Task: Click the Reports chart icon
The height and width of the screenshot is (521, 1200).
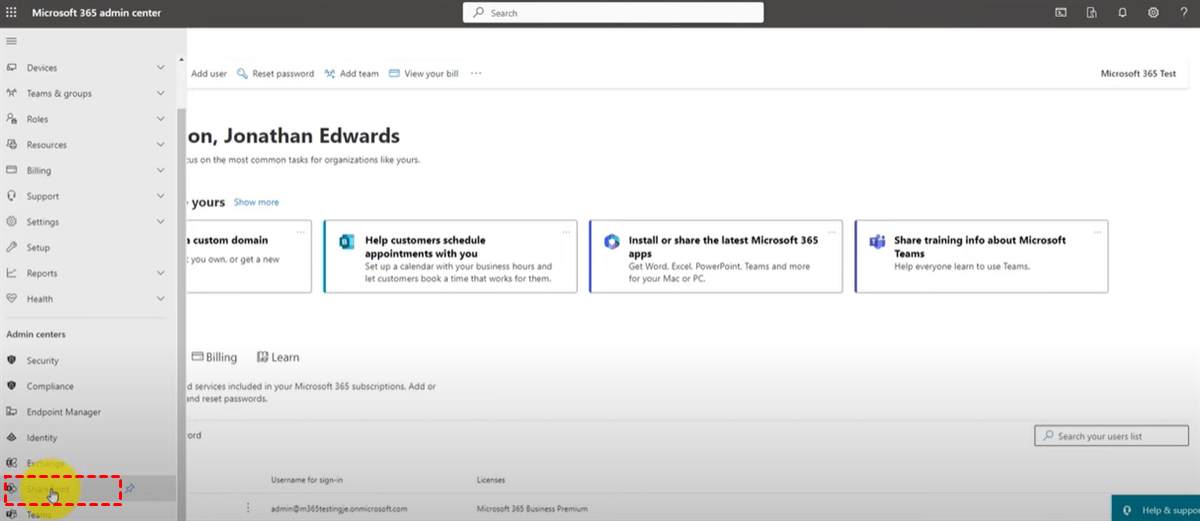Action: [12, 273]
